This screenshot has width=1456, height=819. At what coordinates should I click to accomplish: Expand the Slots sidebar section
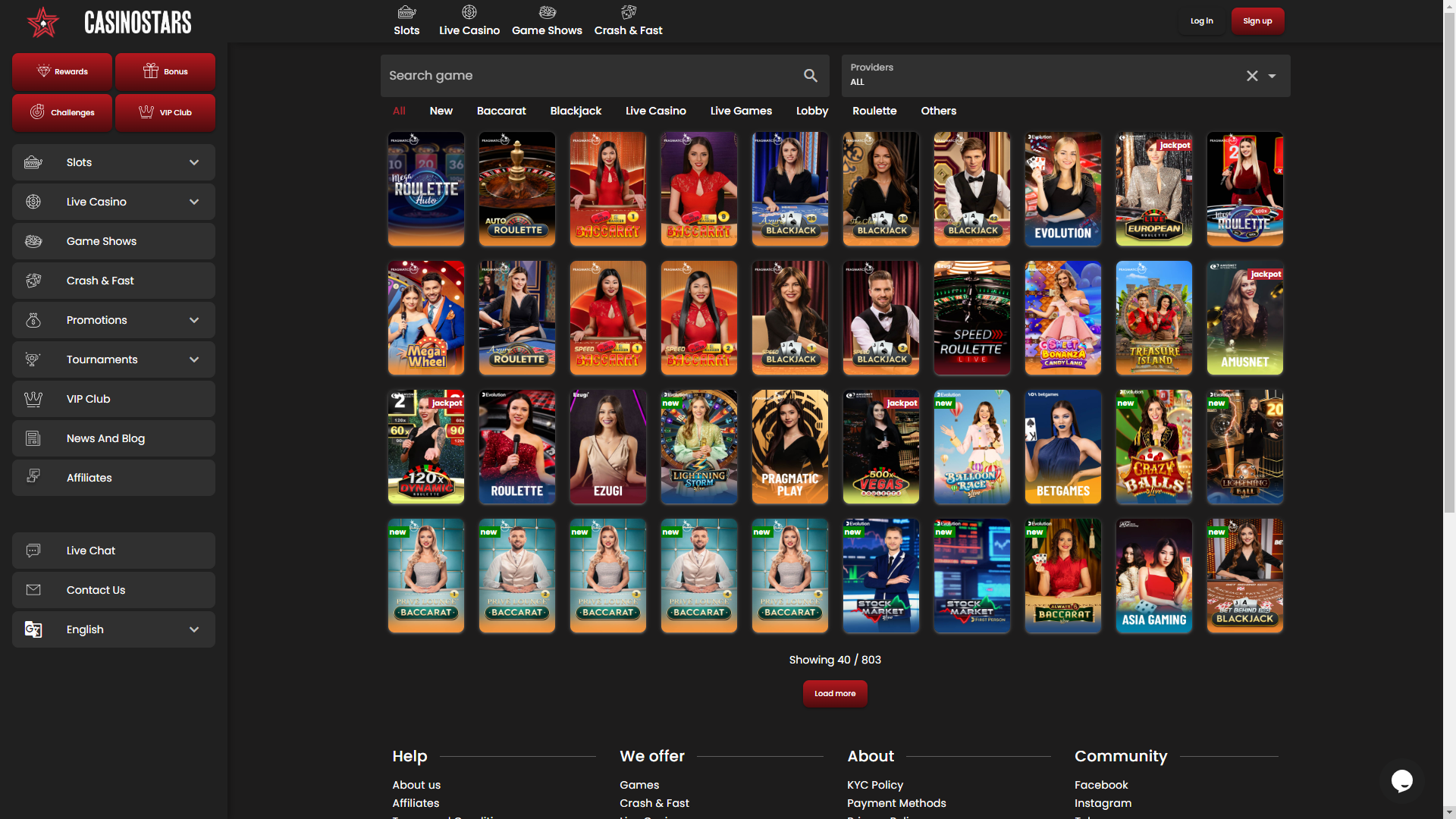tap(194, 162)
